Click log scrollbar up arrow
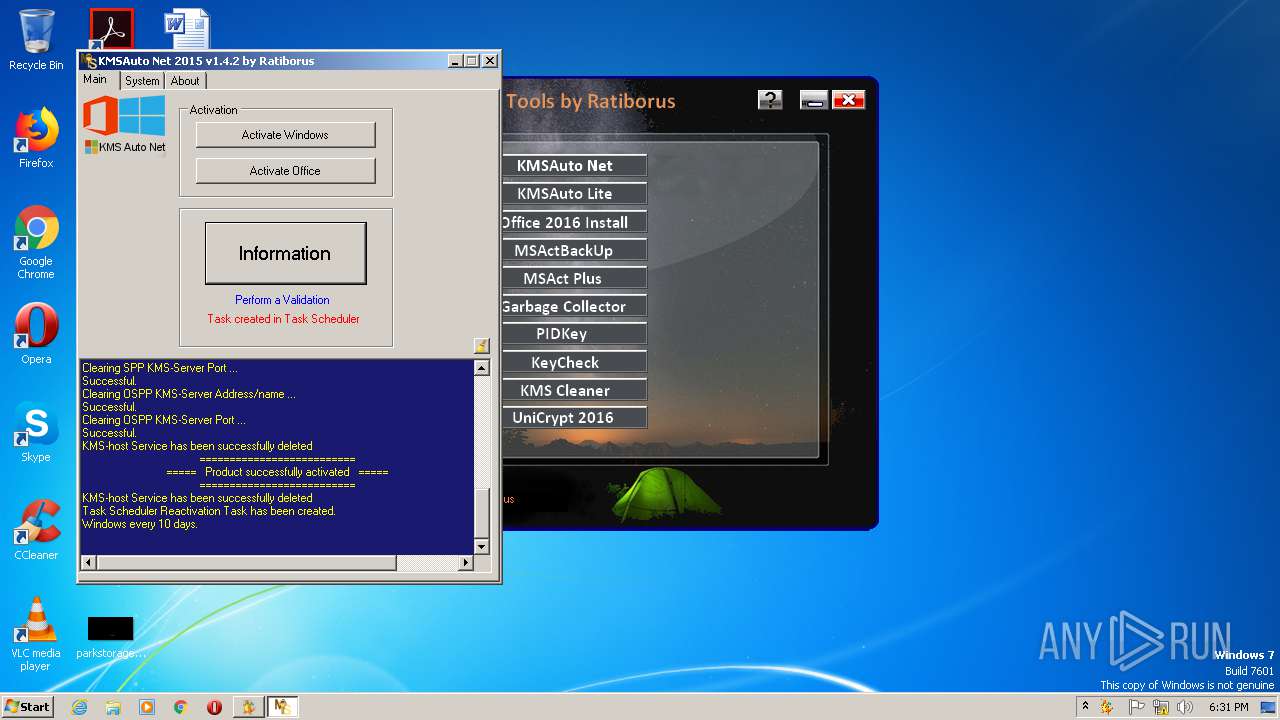The image size is (1280, 720). pyautogui.click(x=482, y=368)
